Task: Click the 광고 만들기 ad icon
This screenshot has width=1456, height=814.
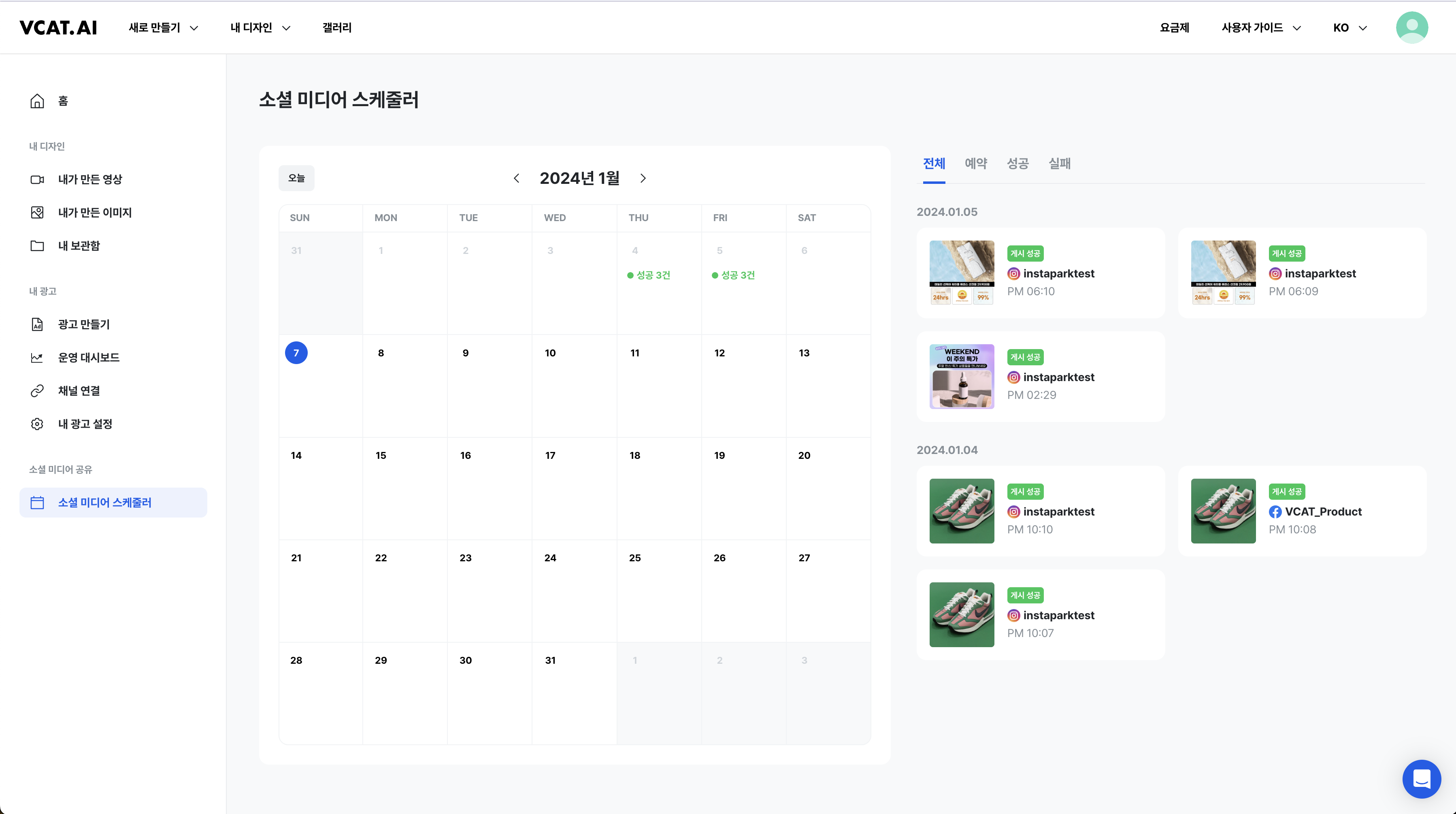Action: pyautogui.click(x=37, y=324)
